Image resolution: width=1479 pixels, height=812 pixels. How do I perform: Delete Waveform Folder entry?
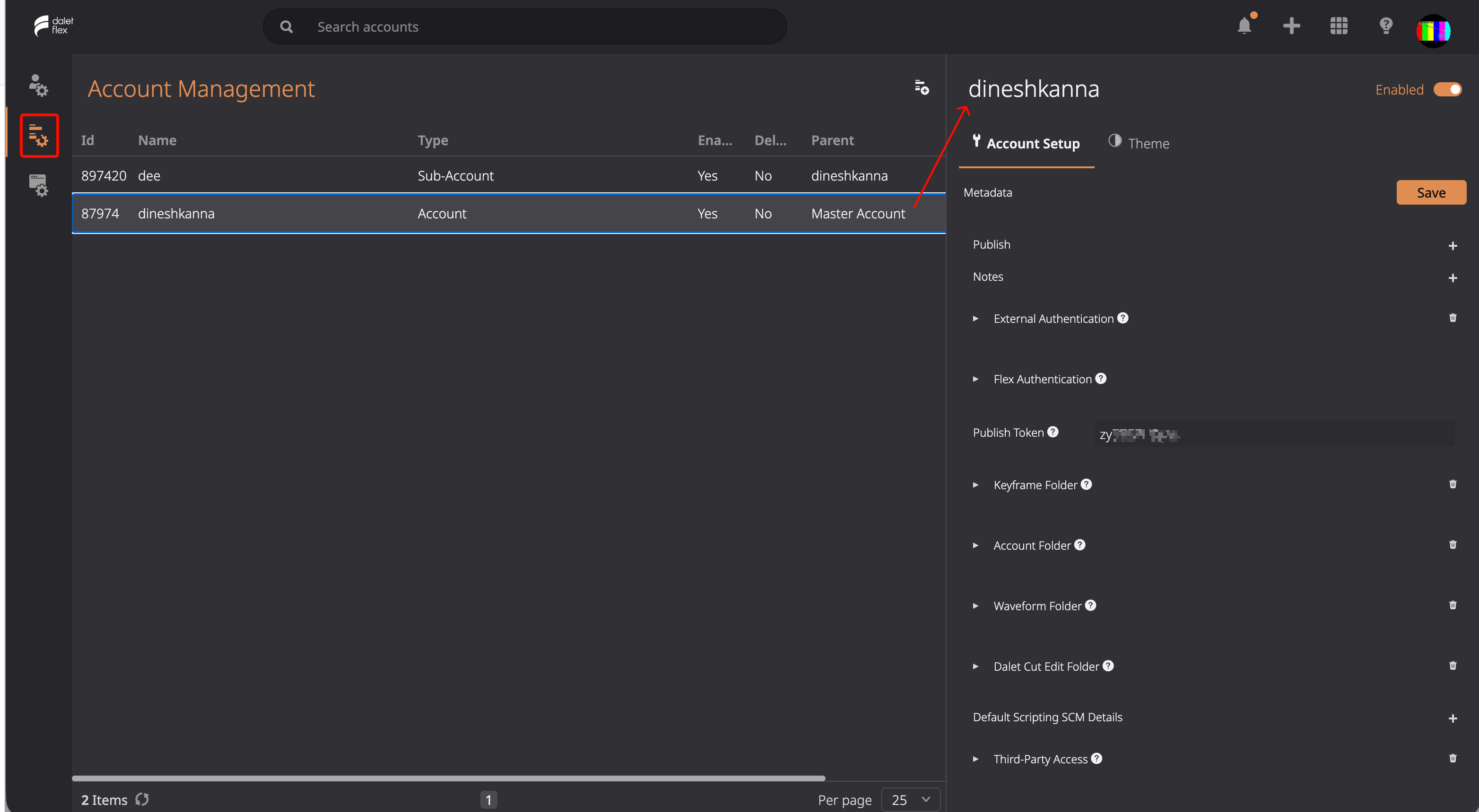1453,605
